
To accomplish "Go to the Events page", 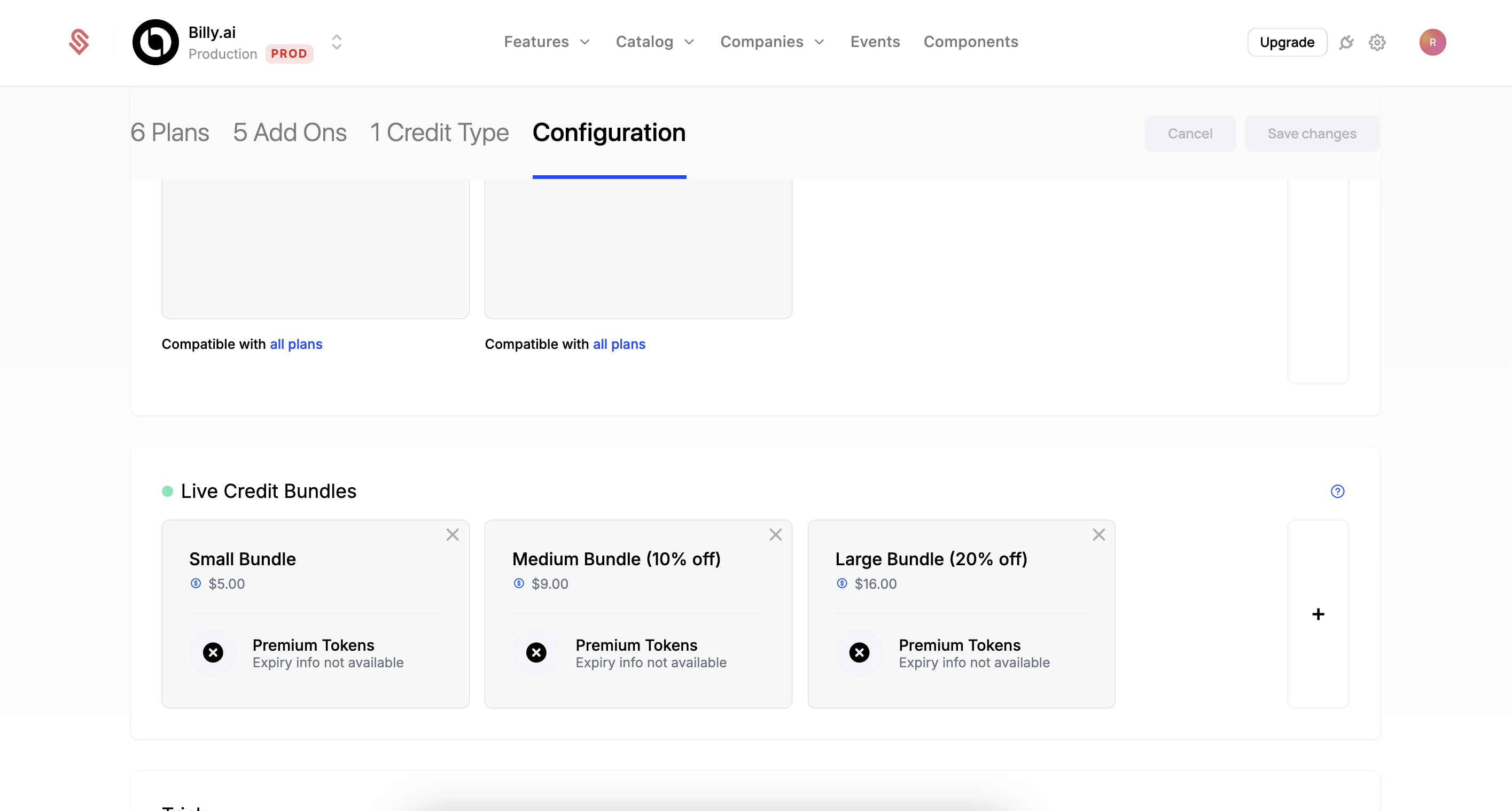I will (875, 42).
